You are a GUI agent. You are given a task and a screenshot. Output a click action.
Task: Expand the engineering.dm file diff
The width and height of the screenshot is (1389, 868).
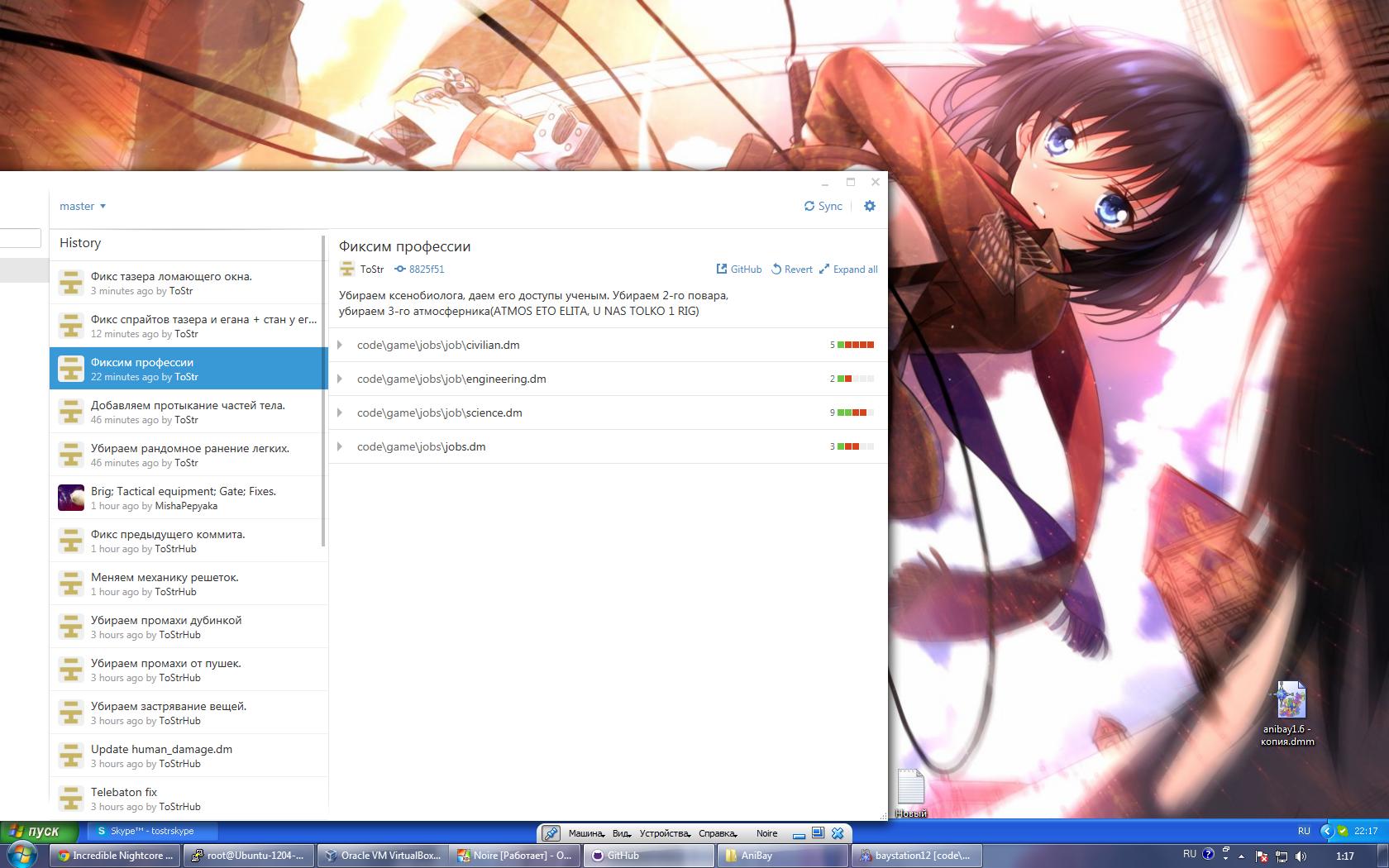pos(340,379)
